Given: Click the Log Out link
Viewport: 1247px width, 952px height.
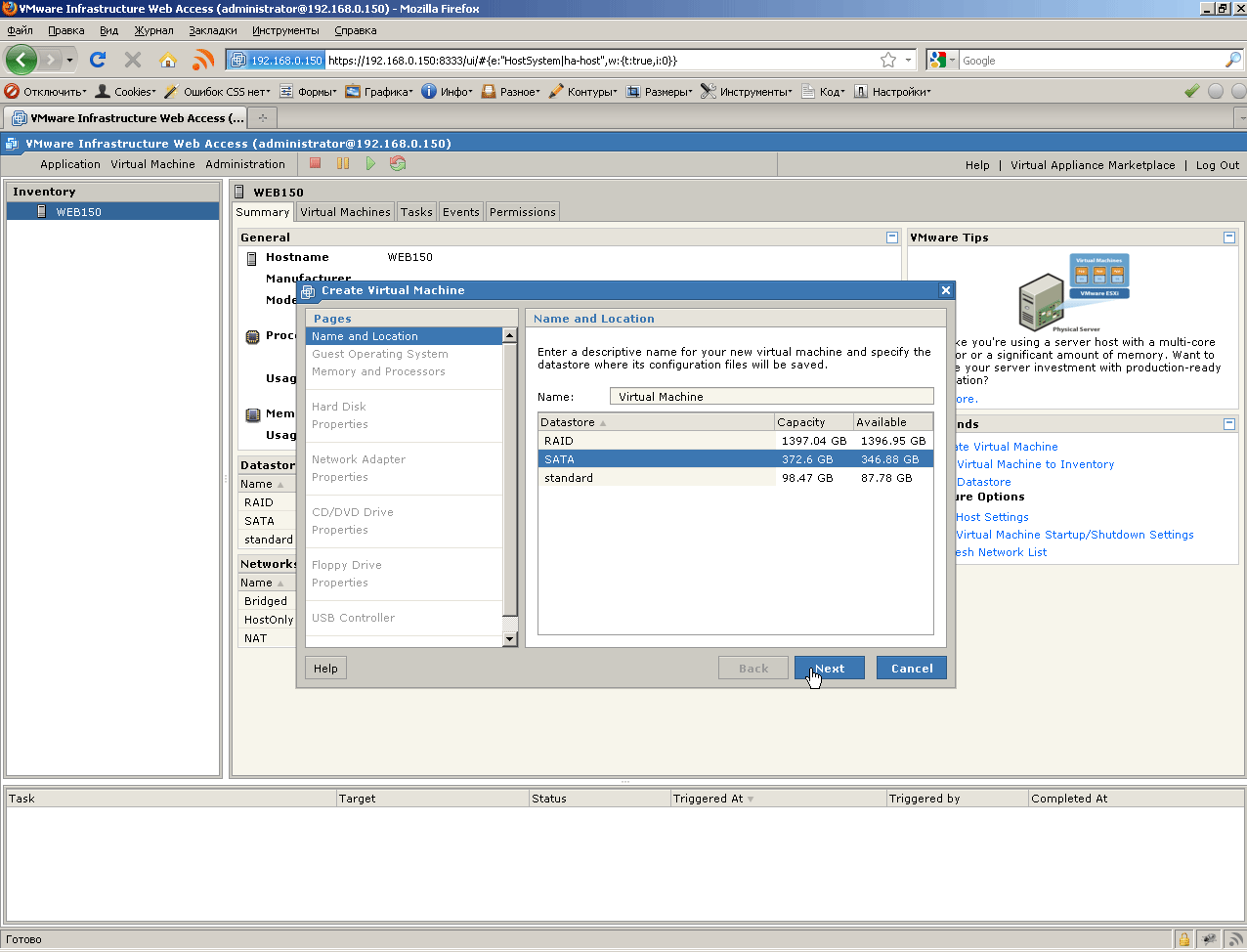Looking at the screenshot, I should click(1218, 165).
